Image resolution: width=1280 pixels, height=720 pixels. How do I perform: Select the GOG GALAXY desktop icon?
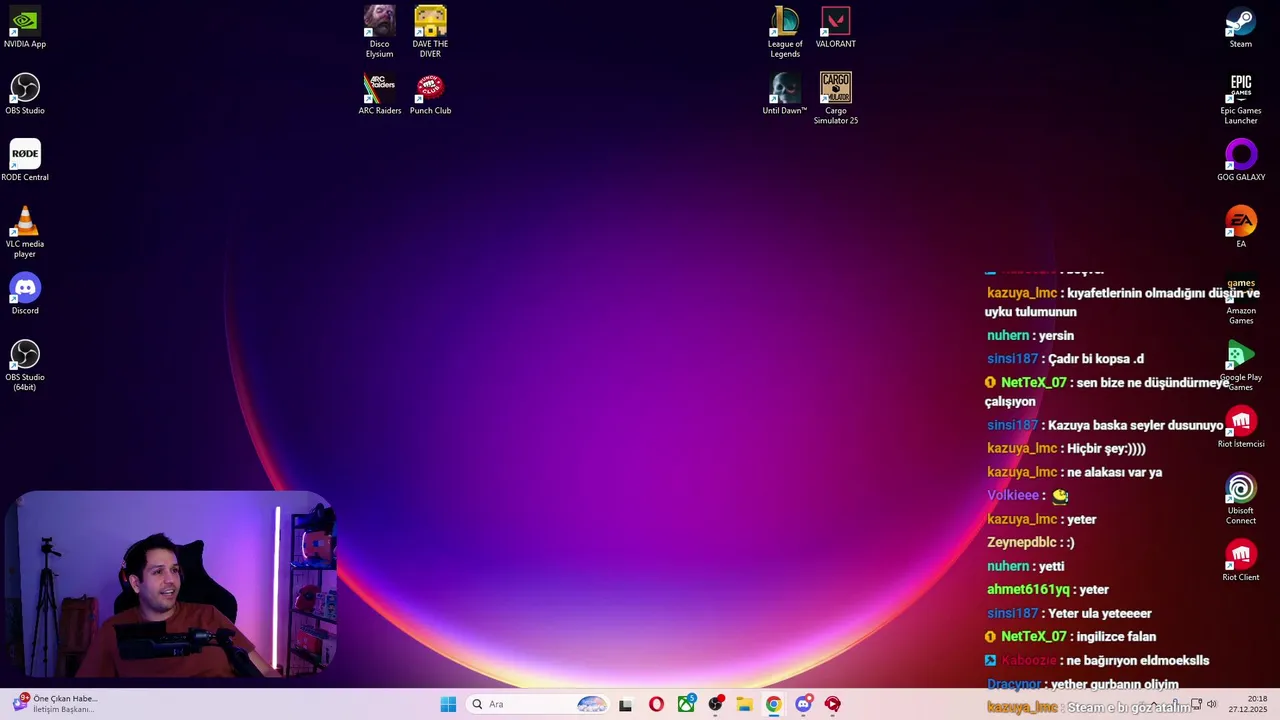click(x=1241, y=160)
